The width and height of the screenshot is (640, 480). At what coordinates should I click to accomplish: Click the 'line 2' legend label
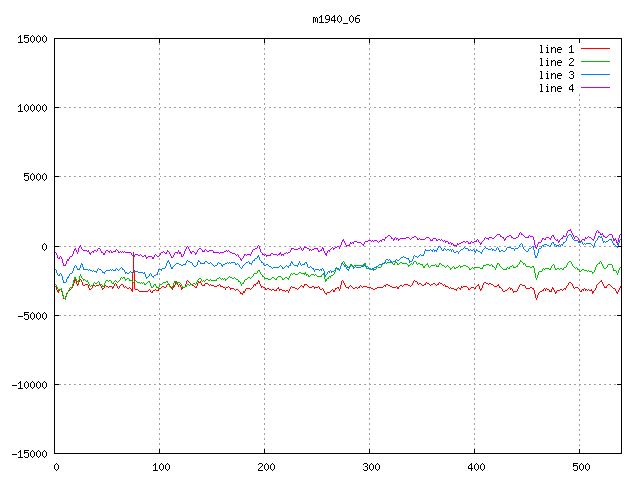click(x=556, y=62)
